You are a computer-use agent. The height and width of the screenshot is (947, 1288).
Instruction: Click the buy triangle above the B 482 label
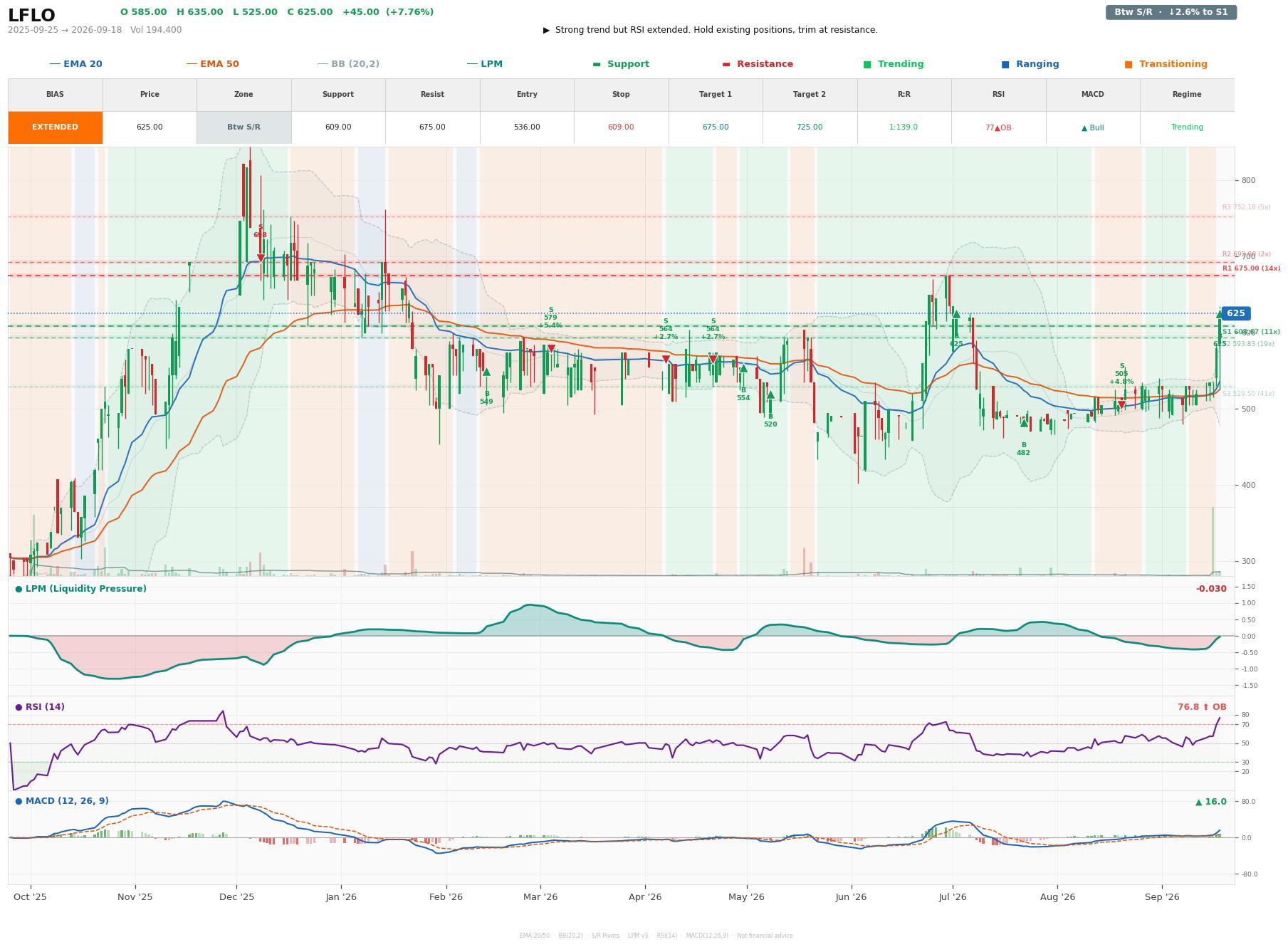[x=1024, y=423]
